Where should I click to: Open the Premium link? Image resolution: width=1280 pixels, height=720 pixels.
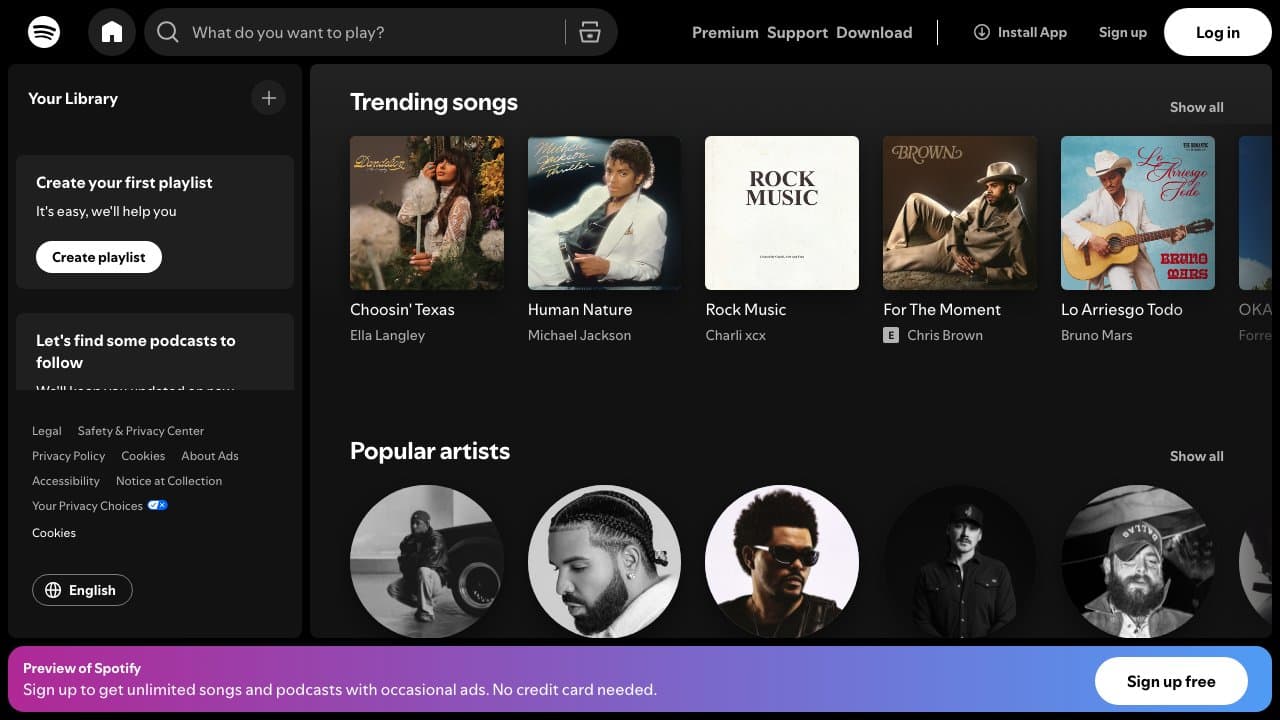point(725,32)
